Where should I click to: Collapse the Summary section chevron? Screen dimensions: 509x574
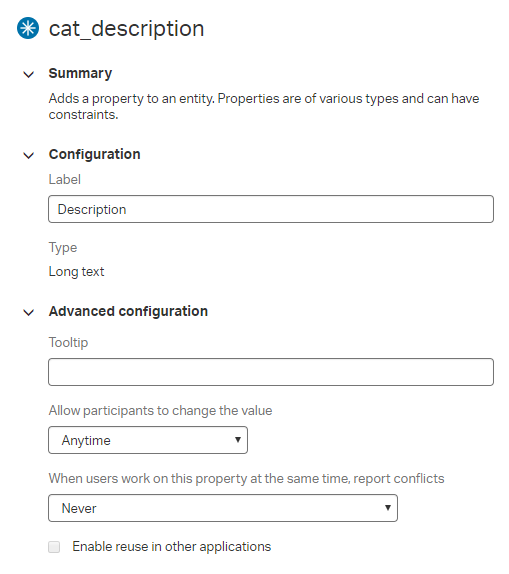[x=29, y=74]
